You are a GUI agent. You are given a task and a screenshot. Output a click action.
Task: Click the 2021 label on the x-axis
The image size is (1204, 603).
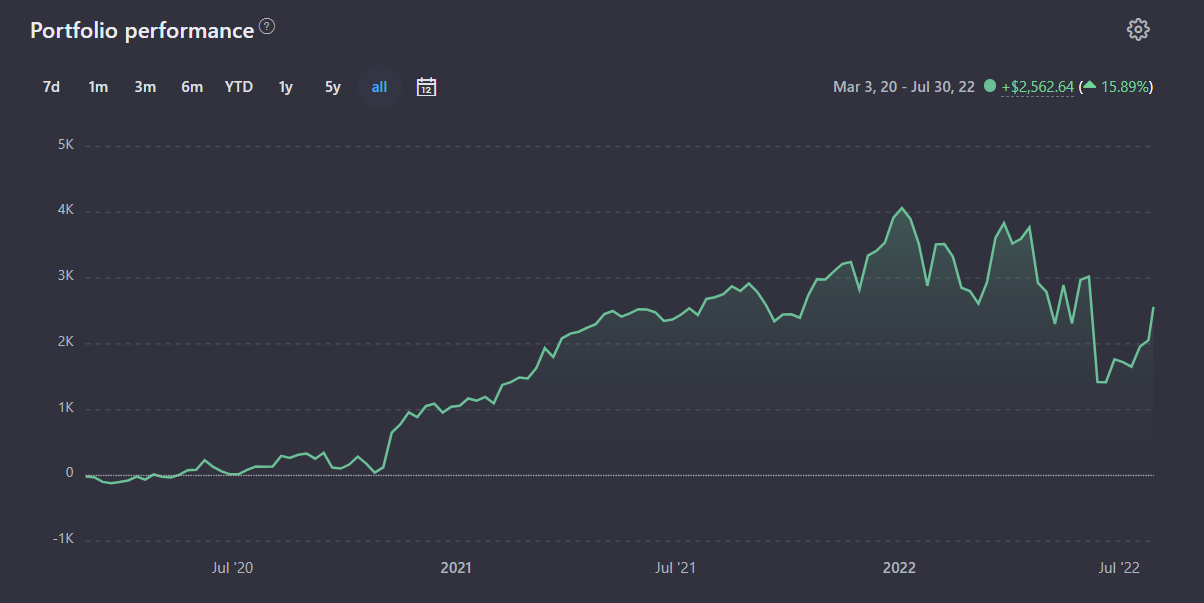tap(456, 568)
